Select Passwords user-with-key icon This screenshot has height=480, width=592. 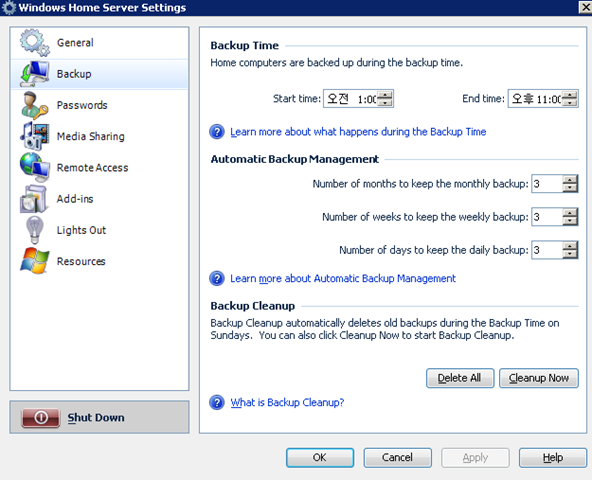35,105
